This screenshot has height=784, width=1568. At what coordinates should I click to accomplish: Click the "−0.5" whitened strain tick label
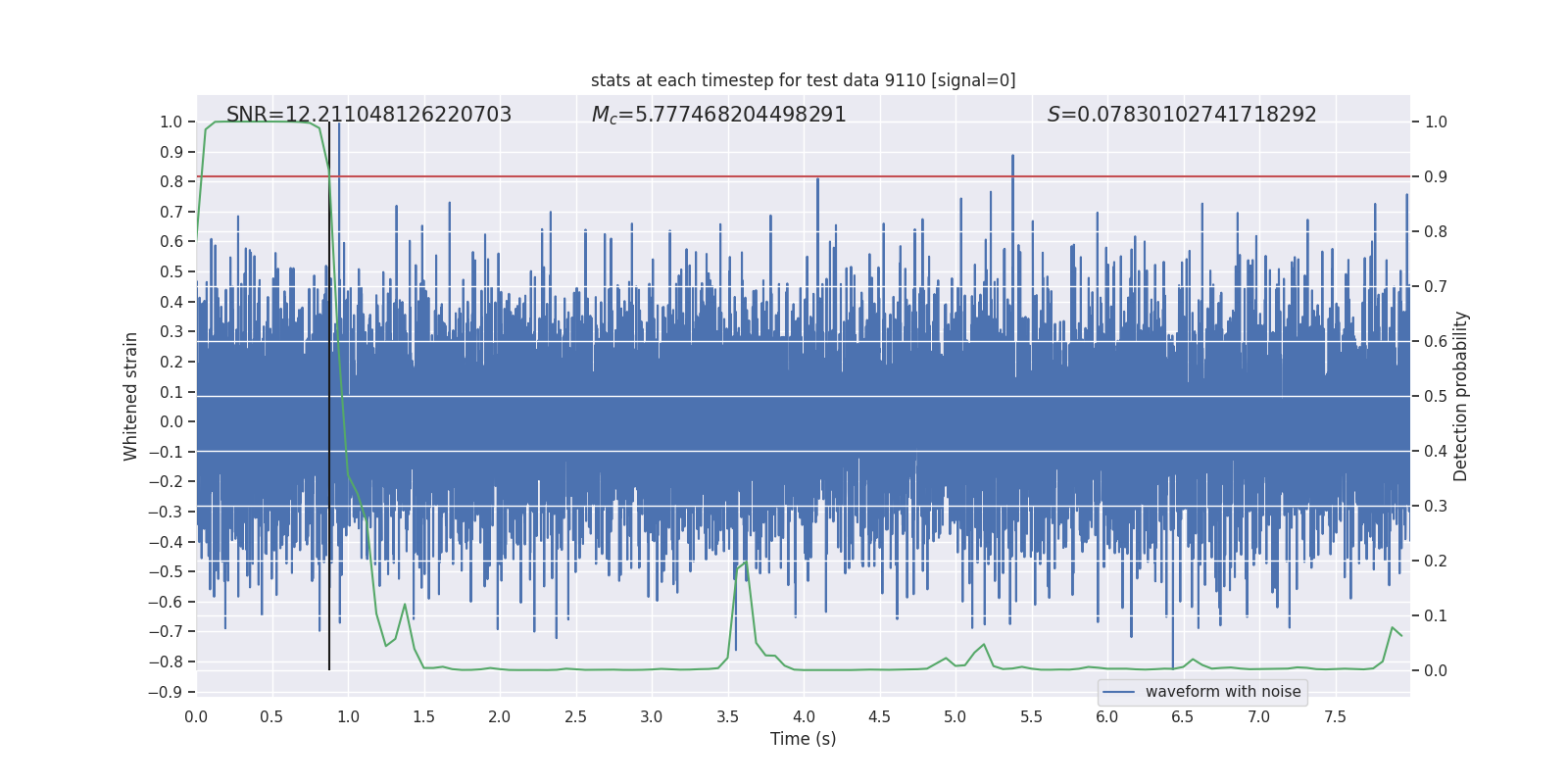166,571
